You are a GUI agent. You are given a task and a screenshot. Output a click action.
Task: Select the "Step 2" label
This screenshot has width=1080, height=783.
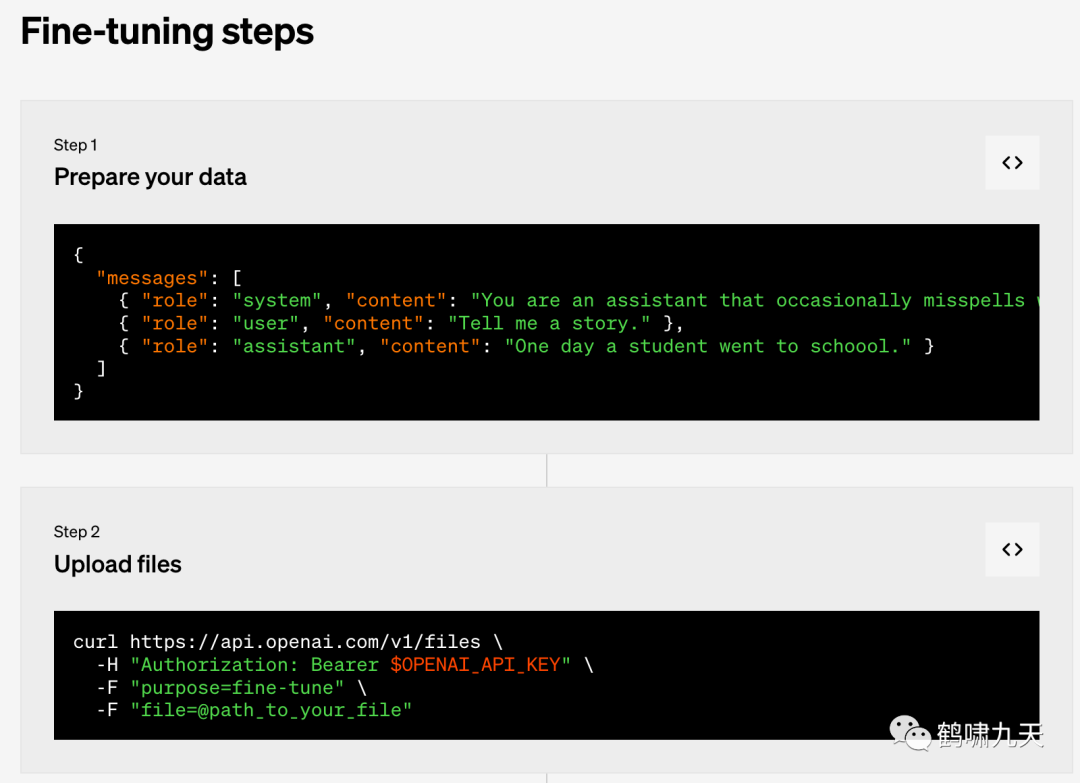click(x=77, y=532)
